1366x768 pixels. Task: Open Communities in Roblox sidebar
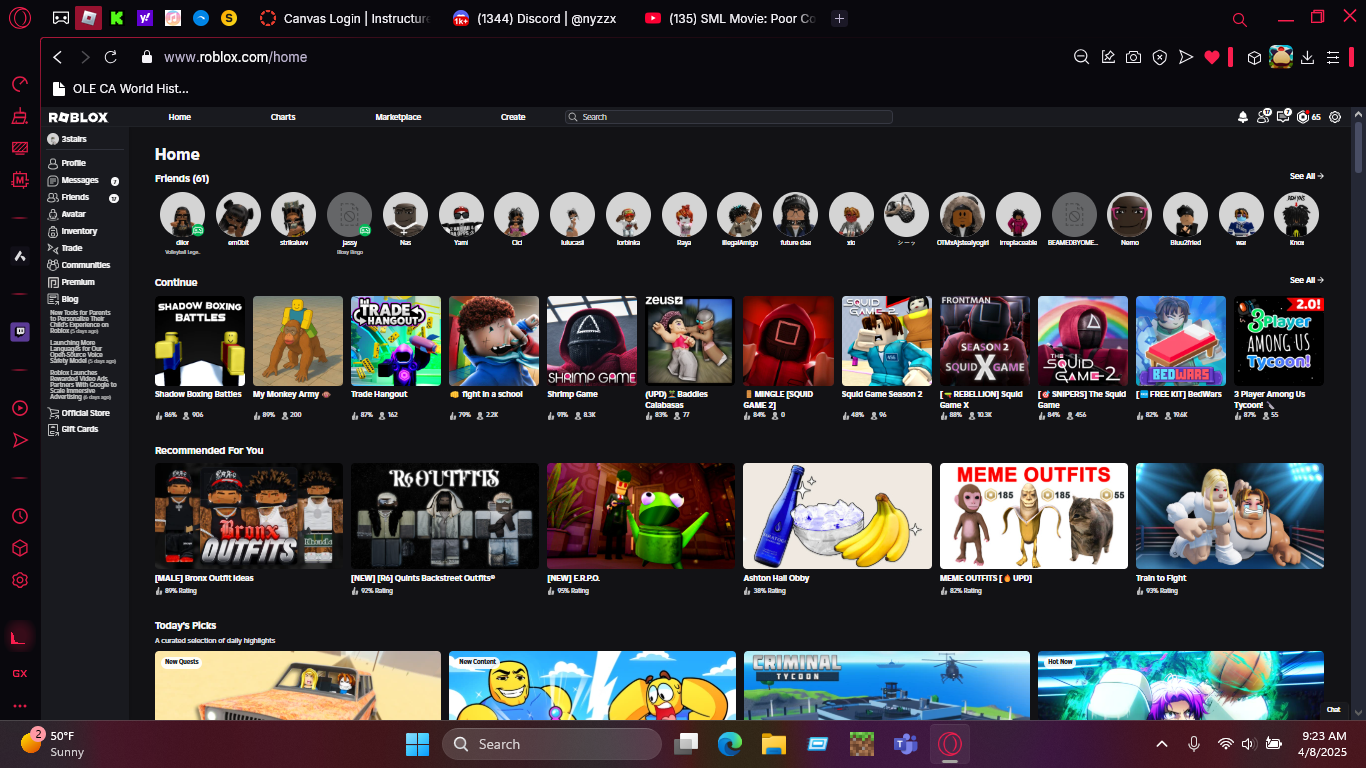tap(84, 265)
